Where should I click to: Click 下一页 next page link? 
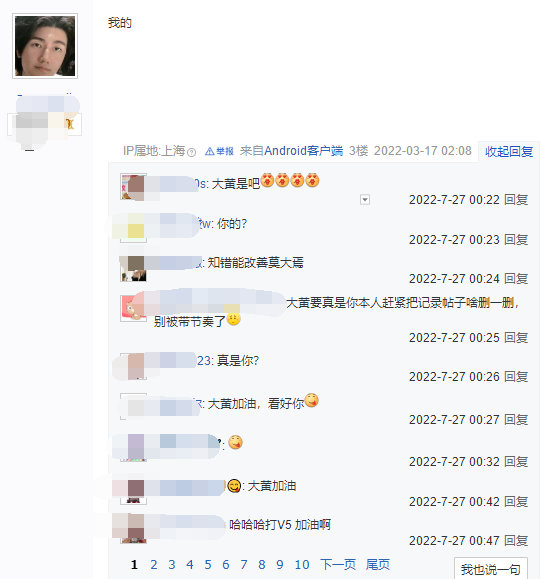click(x=338, y=564)
